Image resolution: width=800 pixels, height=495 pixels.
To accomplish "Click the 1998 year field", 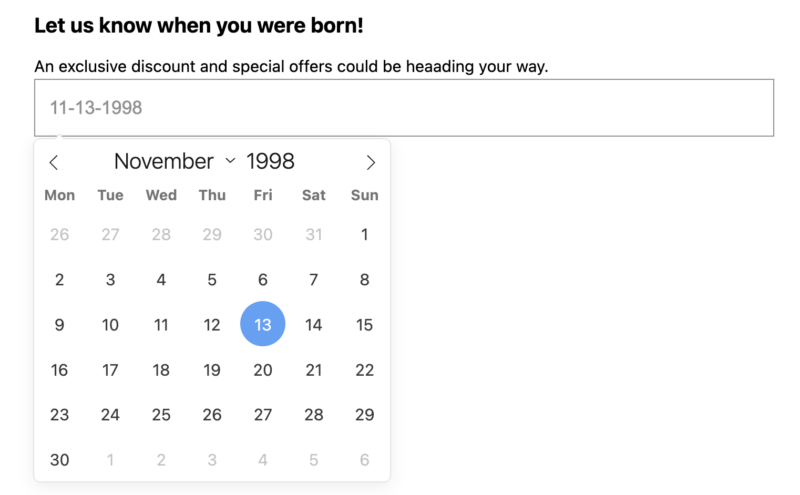I will click(x=271, y=161).
